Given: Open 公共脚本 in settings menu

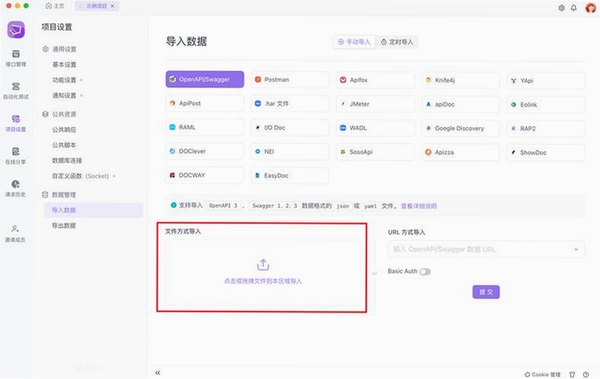Looking at the screenshot, I should [x=64, y=145].
